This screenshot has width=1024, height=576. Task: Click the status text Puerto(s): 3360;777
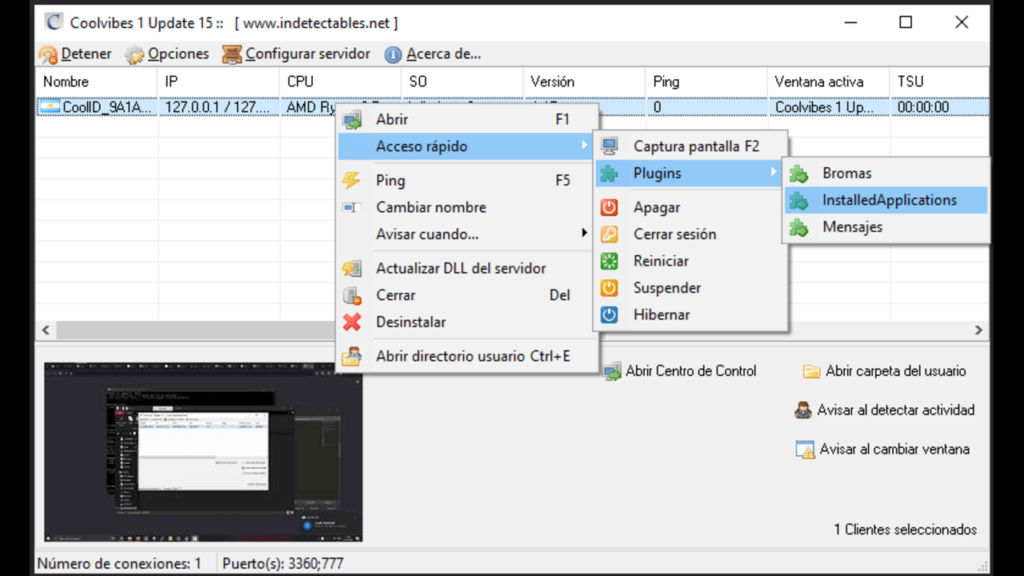point(283,564)
